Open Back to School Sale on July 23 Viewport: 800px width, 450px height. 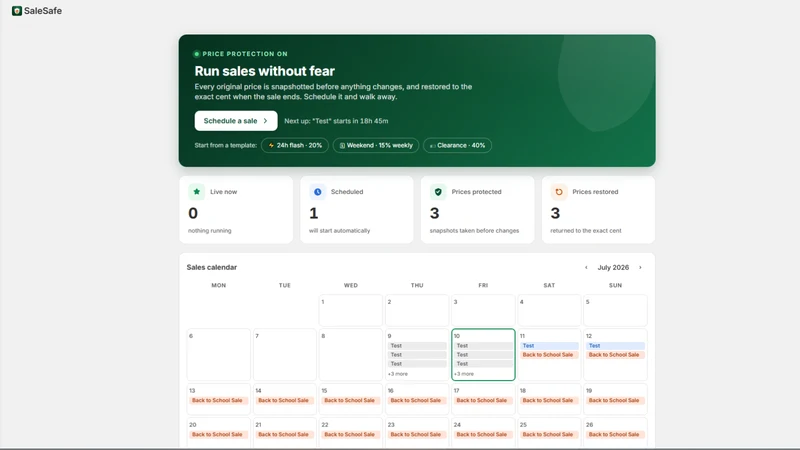tap(417, 435)
